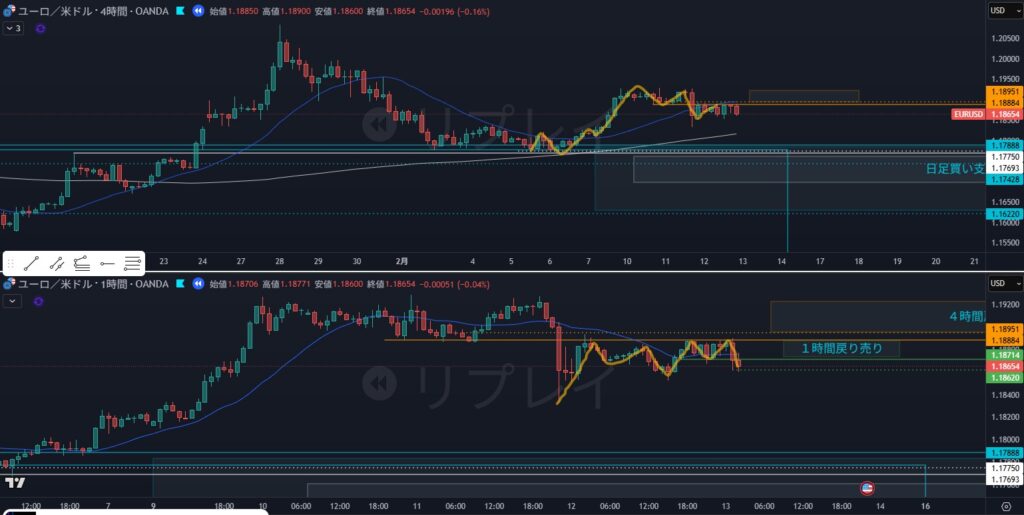Select the trend line drawing tool
Screen dimensions: 1024x515
32,264
